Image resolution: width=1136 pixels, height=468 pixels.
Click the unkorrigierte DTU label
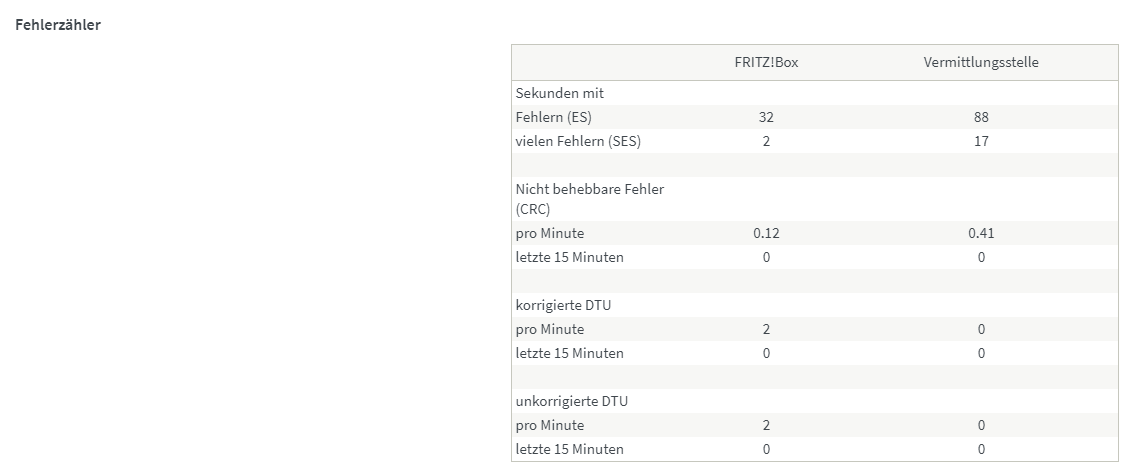(x=572, y=401)
